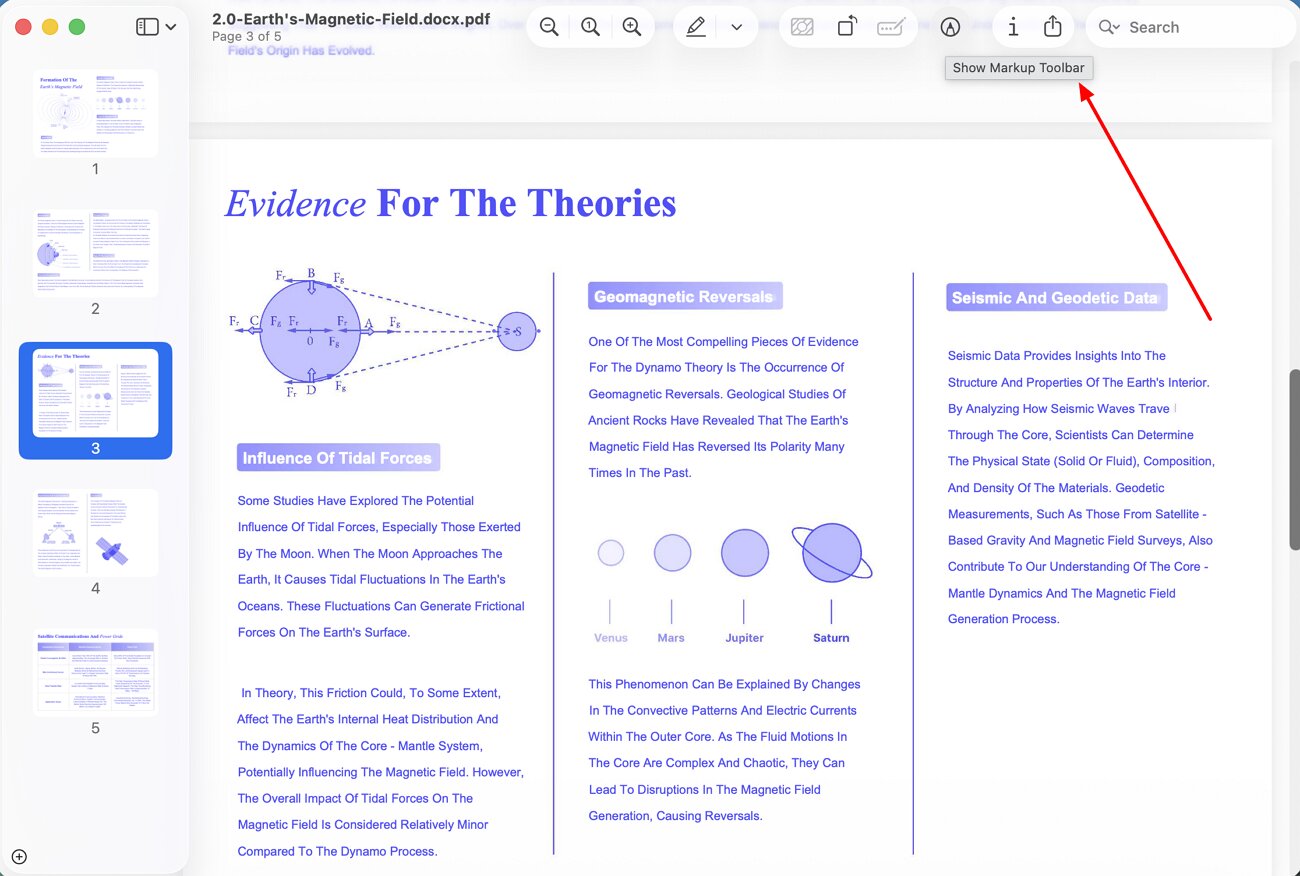The width and height of the screenshot is (1300, 876).
Task: Click the Seismic And Geodetic Data heading
Action: pos(1056,297)
